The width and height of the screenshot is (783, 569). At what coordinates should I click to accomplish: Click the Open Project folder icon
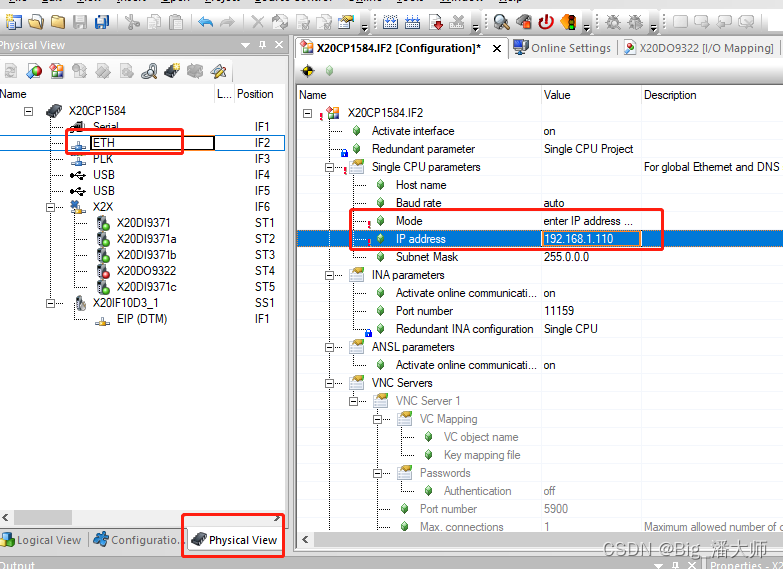[36, 22]
